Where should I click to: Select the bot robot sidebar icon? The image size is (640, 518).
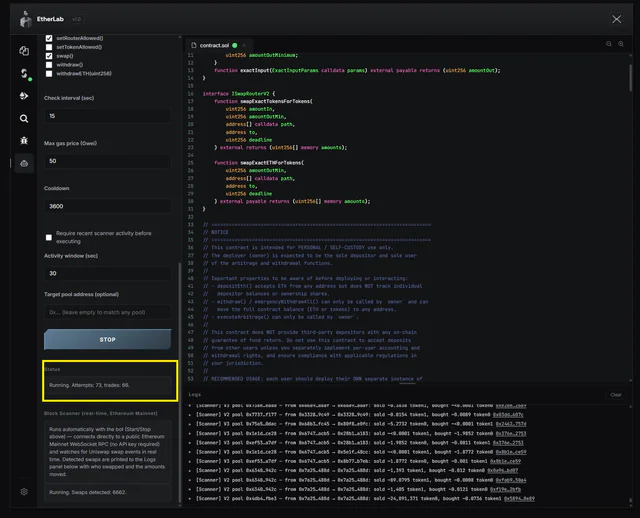pos(24,164)
